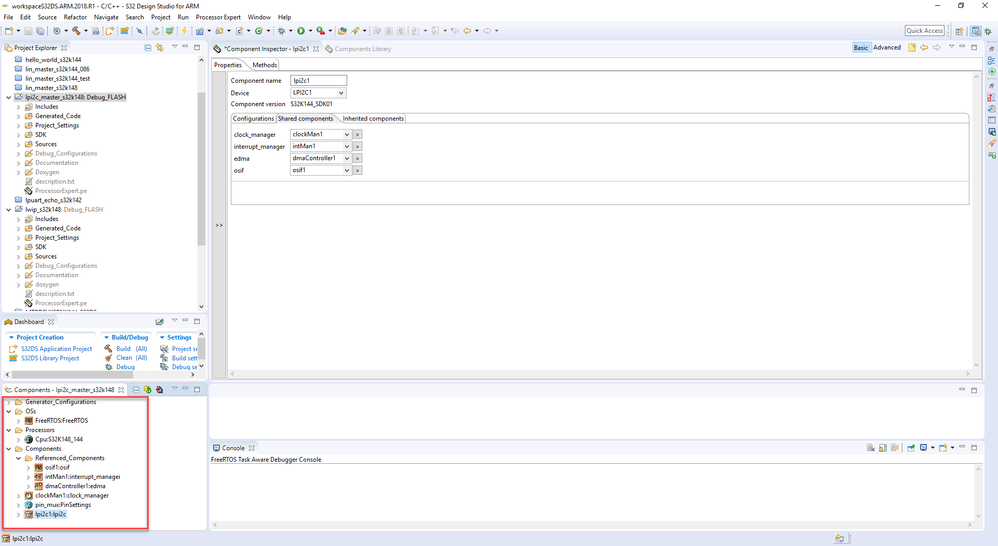The image size is (998, 546).
Task: Click the Generate code icon in Components view
Action: (148, 389)
